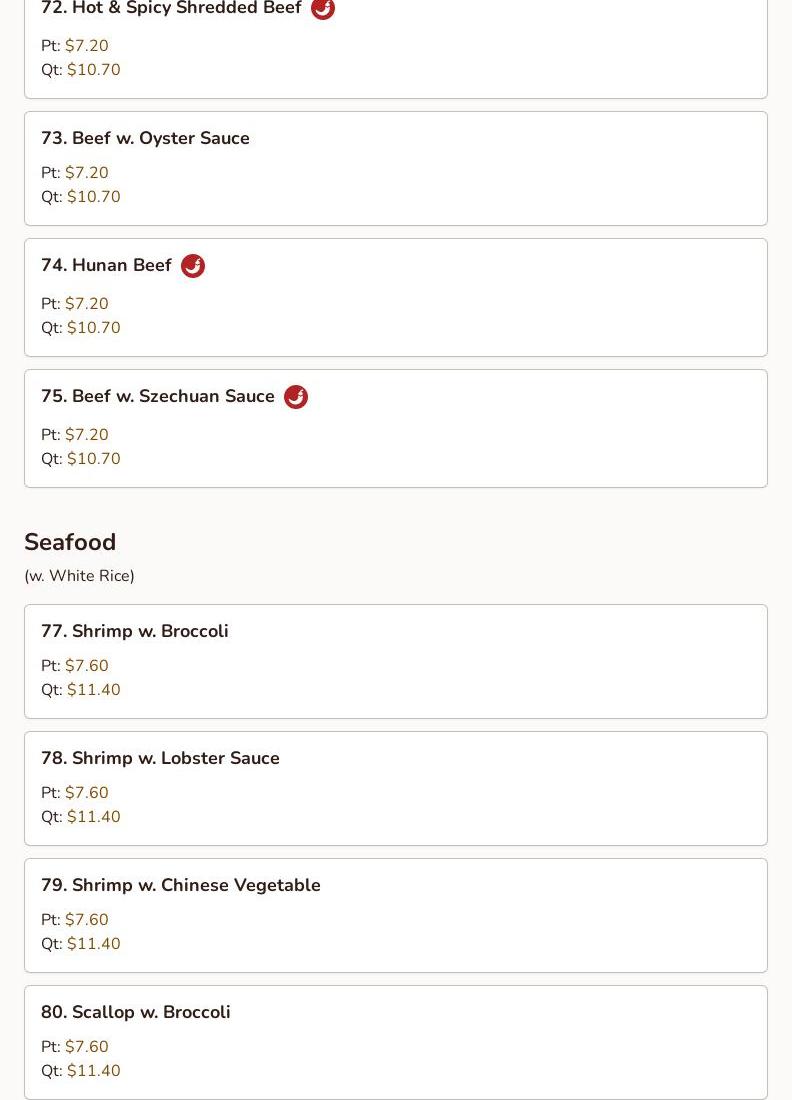Click the Qt $11.40 price of Shrimp w. Broccoli
Screen dimensions: 792x1100
(x=94, y=690)
